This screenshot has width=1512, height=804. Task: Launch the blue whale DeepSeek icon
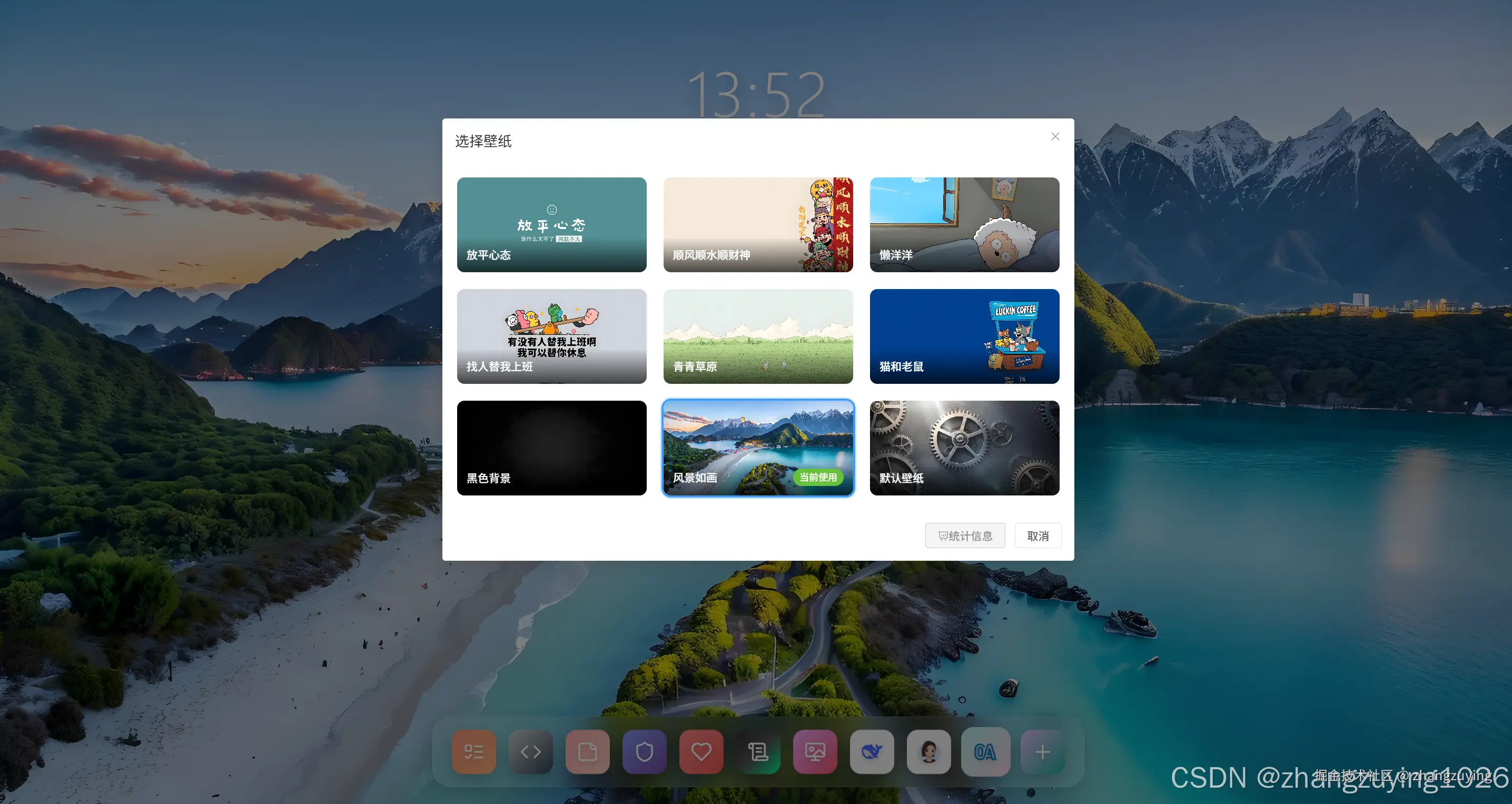click(872, 752)
